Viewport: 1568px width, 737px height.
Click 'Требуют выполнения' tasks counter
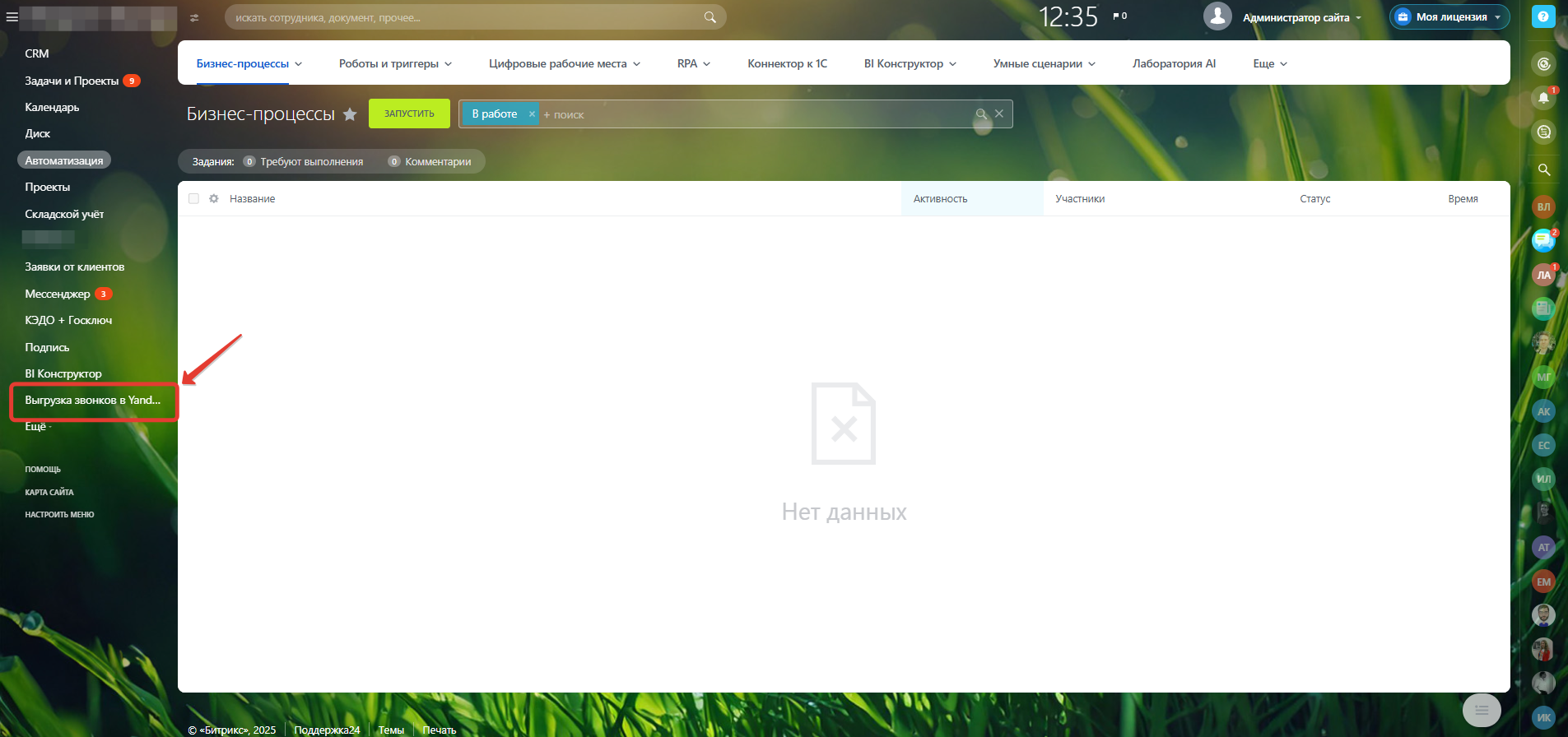(x=303, y=161)
